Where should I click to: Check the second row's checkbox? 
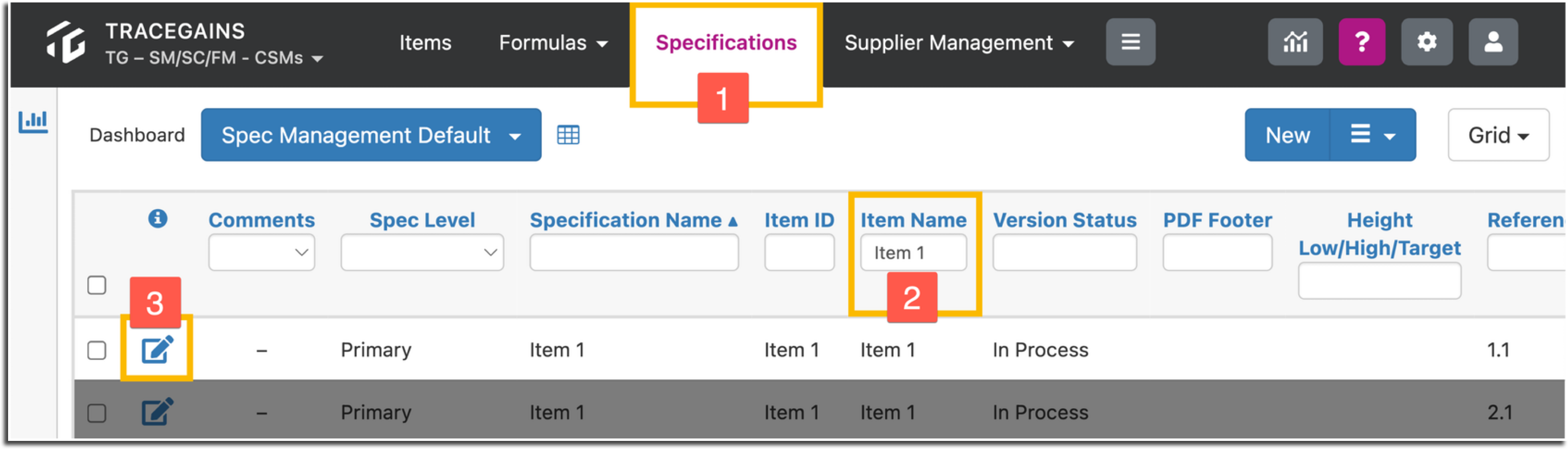[97, 413]
